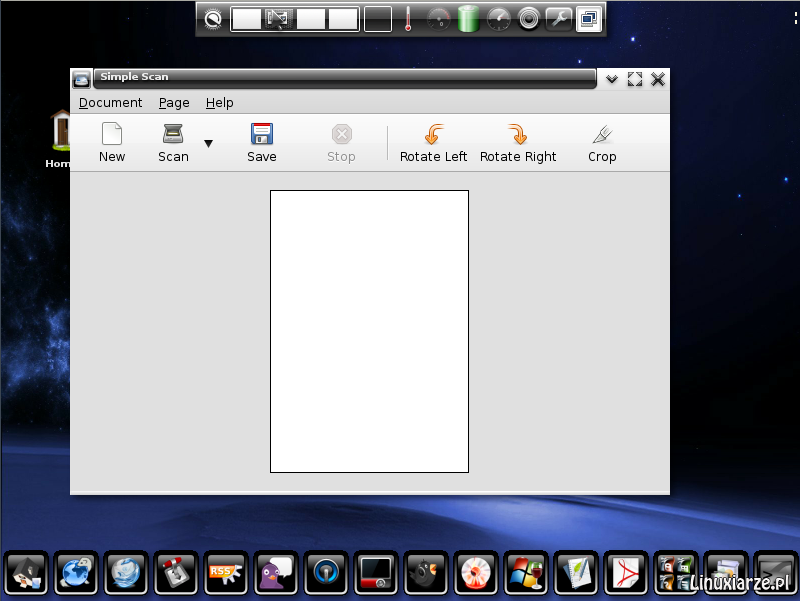This screenshot has width=800, height=601.
Task: Start scanning with the Scan icon
Action: point(172,141)
